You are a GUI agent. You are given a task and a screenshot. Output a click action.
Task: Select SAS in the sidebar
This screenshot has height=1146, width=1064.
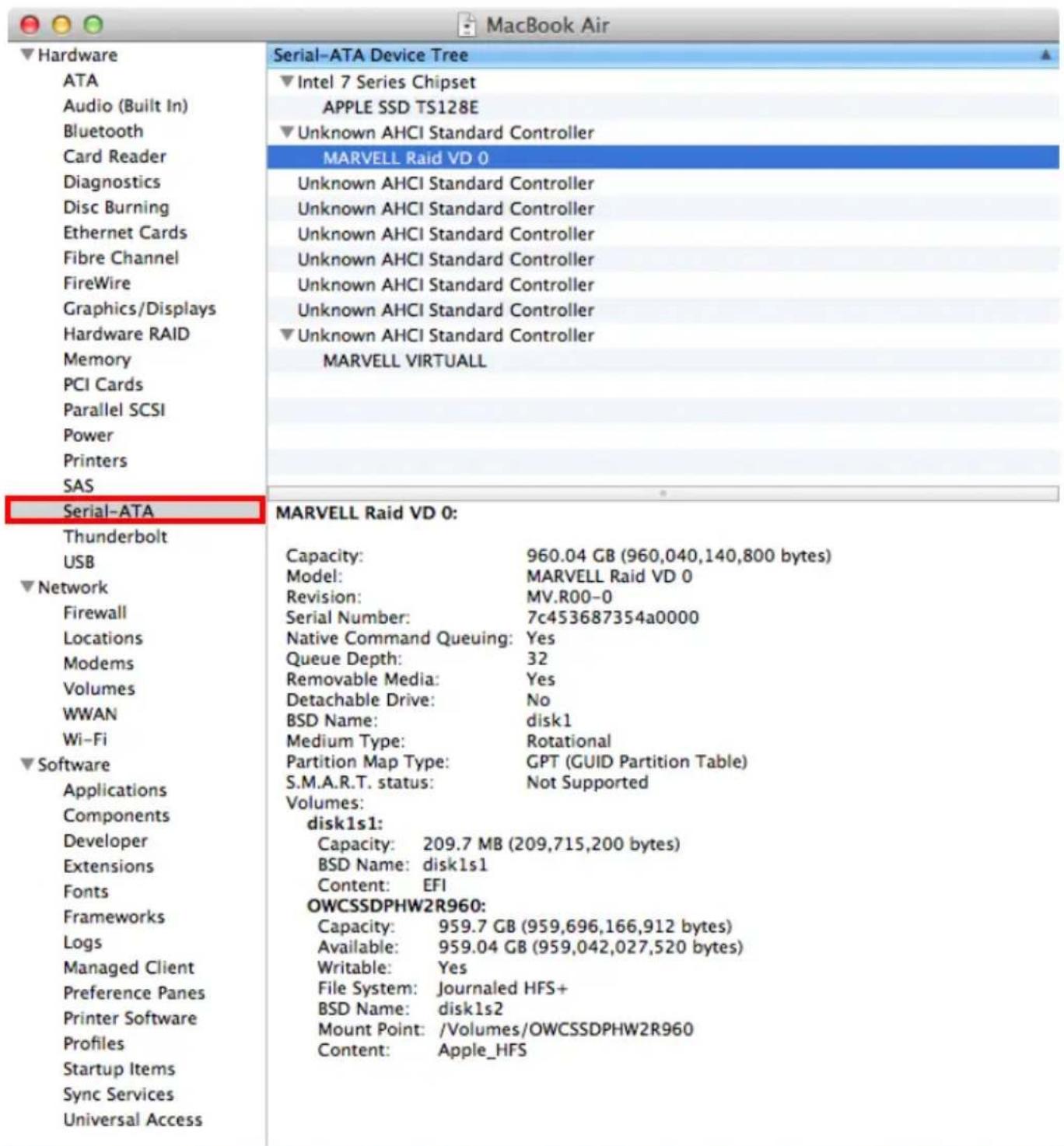[79, 485]
